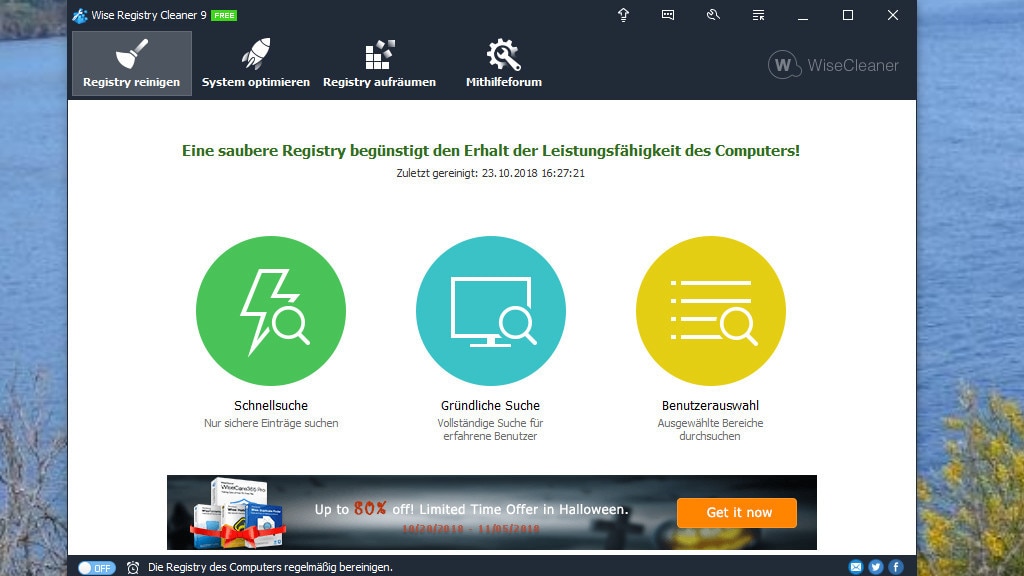Start the green Schnellsuche scan
Screen dimensions: 1024x576
pyautogui.click(x=271, y=311)
